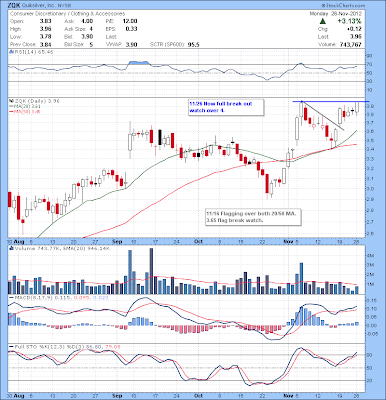Click the Ask Size value 4
This screenshot has height=400, width=386.
click(91, 29)
